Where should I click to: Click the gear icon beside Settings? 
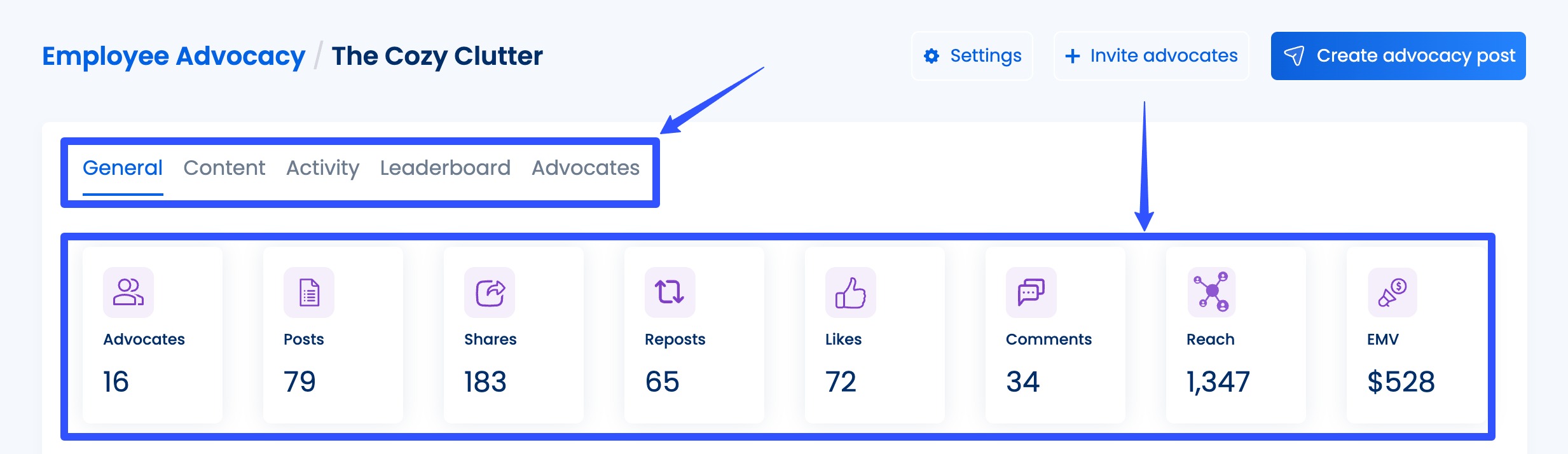point(931,56)
